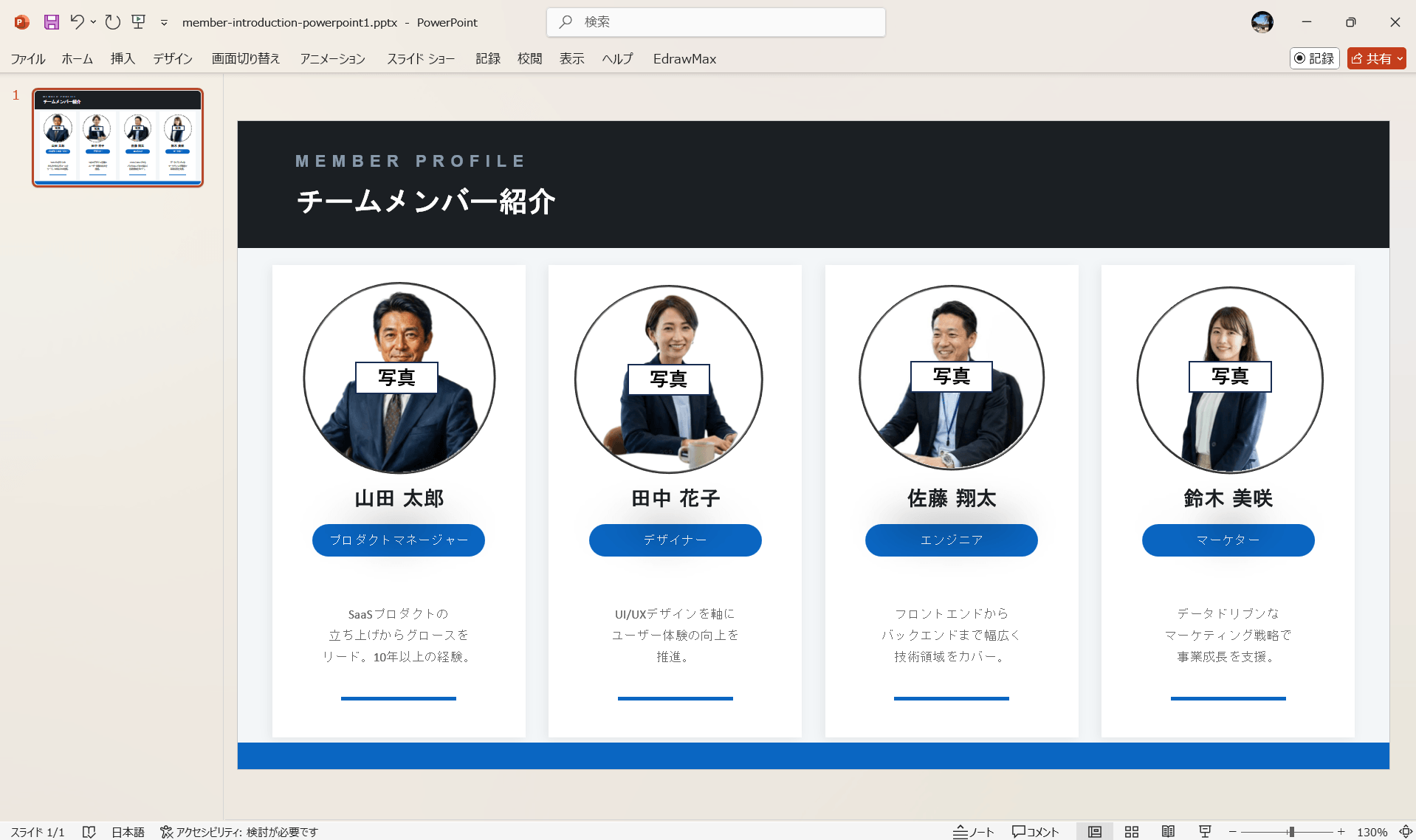Screen dimensions: 1416x840
Task: Toggle the Record mode button
Action: tap(1314, 58)
